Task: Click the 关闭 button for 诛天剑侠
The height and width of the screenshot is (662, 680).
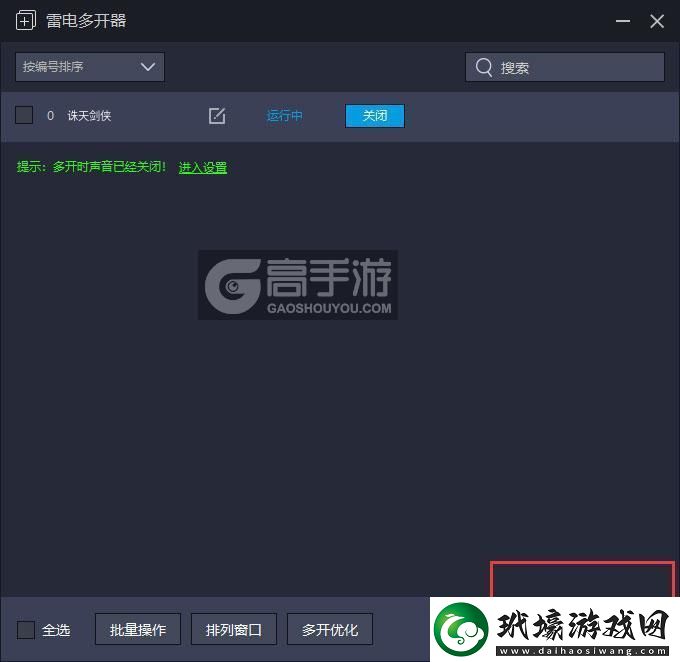Action: [375, 115]
